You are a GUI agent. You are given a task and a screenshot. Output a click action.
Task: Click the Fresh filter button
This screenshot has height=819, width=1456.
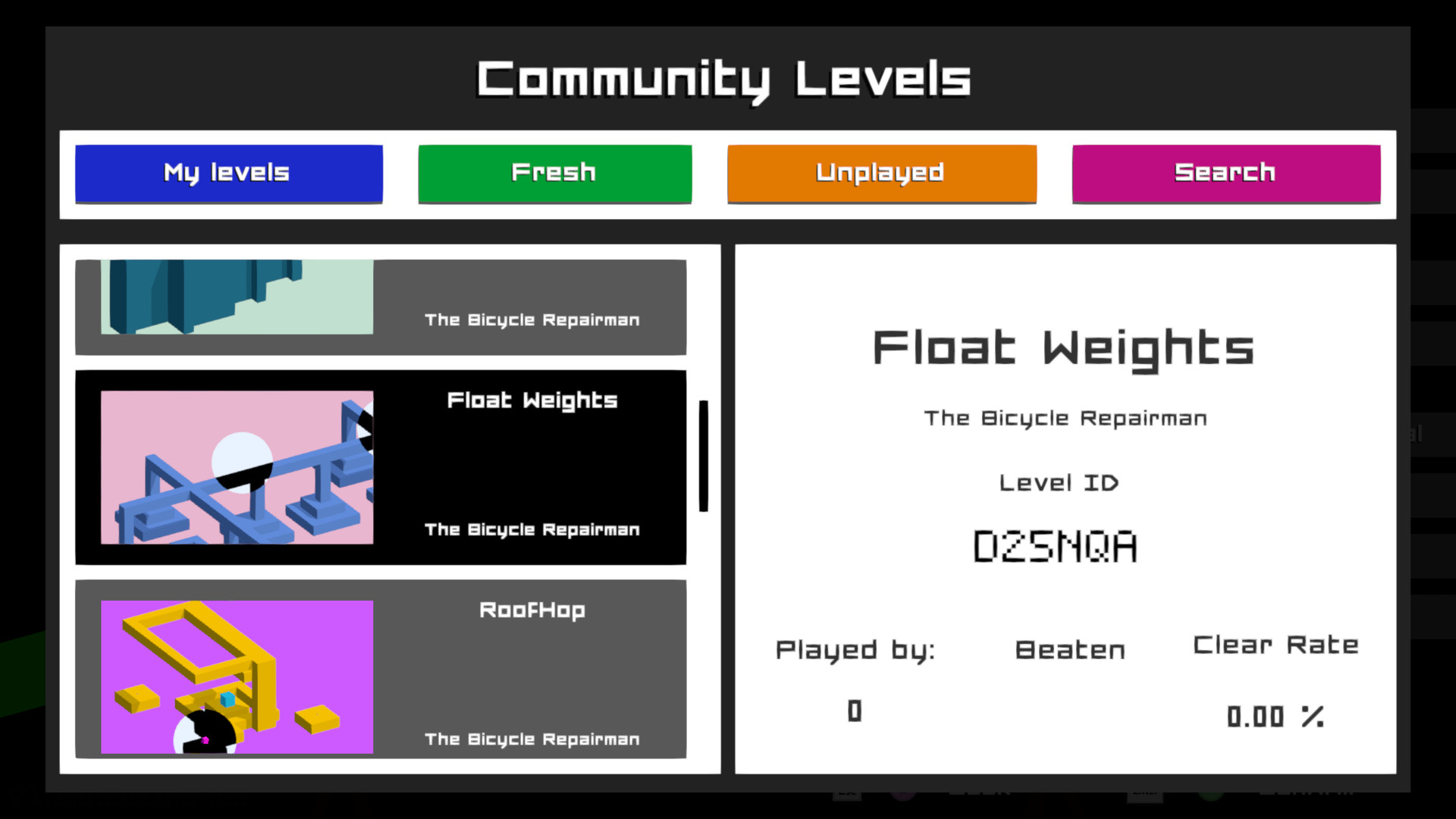coord(555,173)
